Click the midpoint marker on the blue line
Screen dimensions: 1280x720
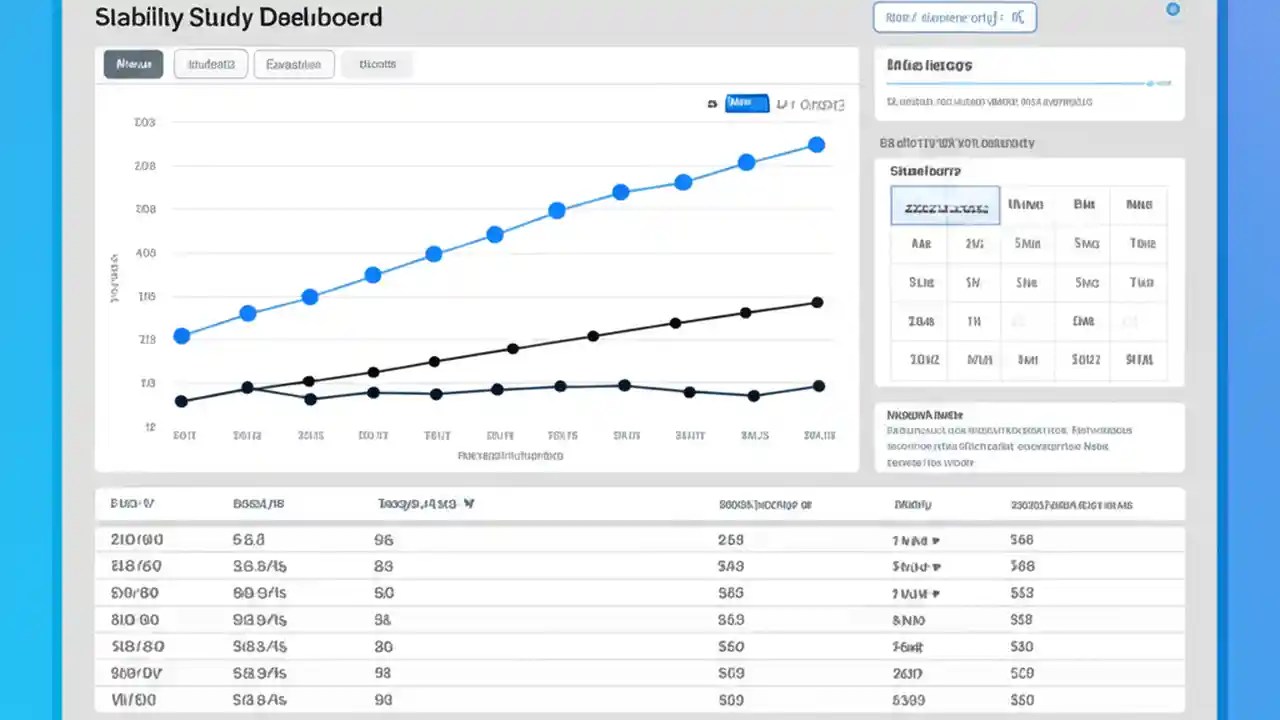pyautogui.click(x=495, y=234)
